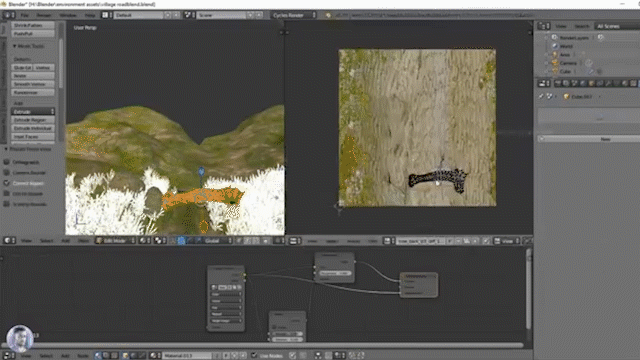Click the Image Texture node

(226, 299)
